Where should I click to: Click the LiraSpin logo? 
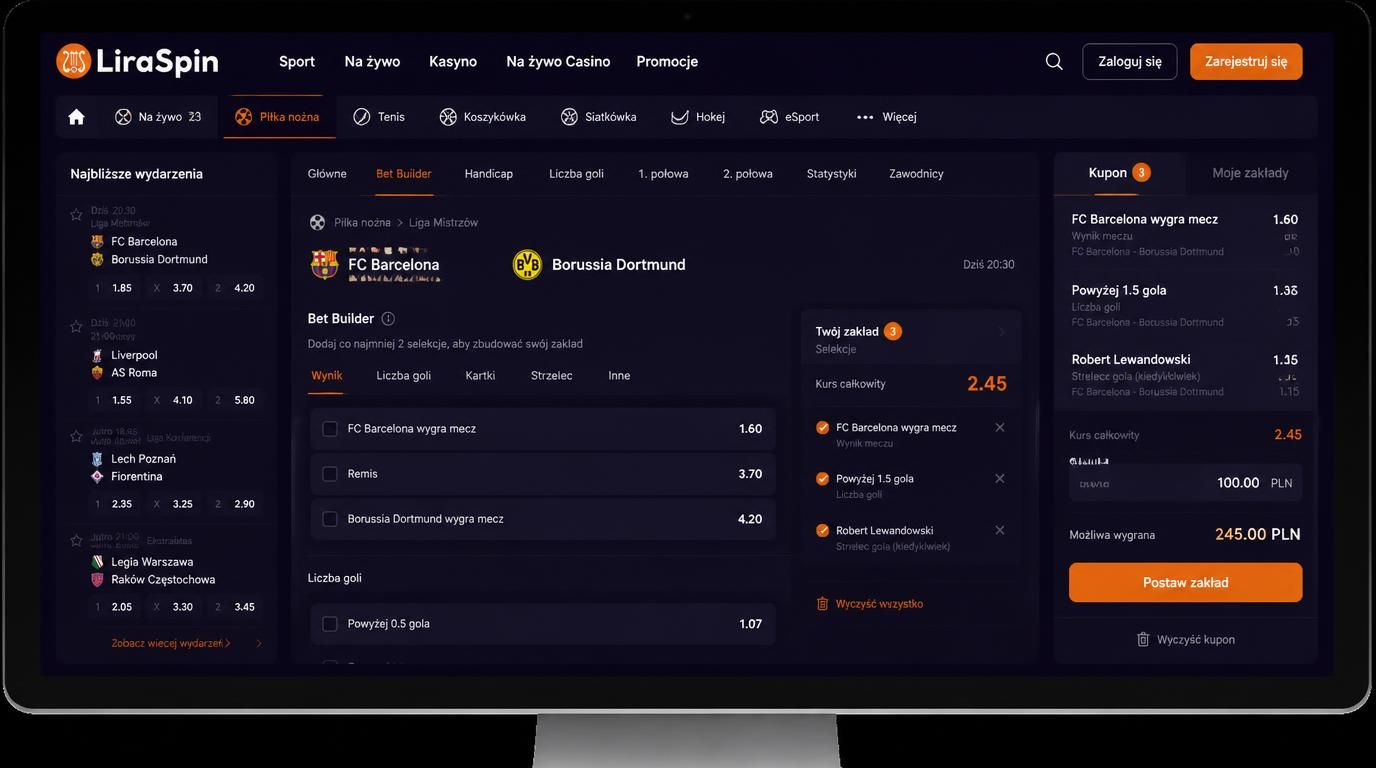coord(137,61)
